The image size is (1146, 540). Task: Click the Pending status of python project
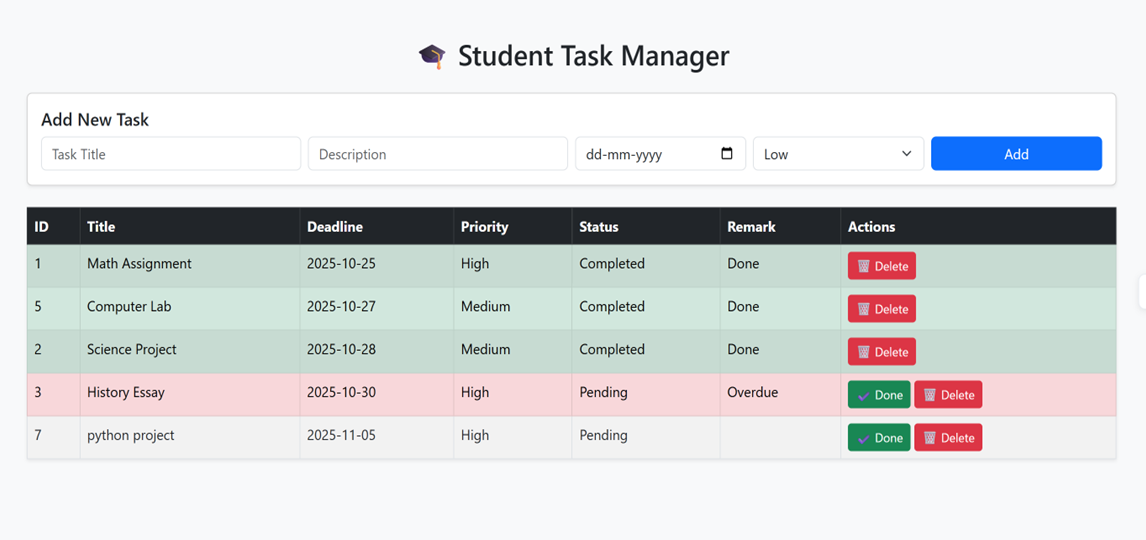(x=604, y=436)
